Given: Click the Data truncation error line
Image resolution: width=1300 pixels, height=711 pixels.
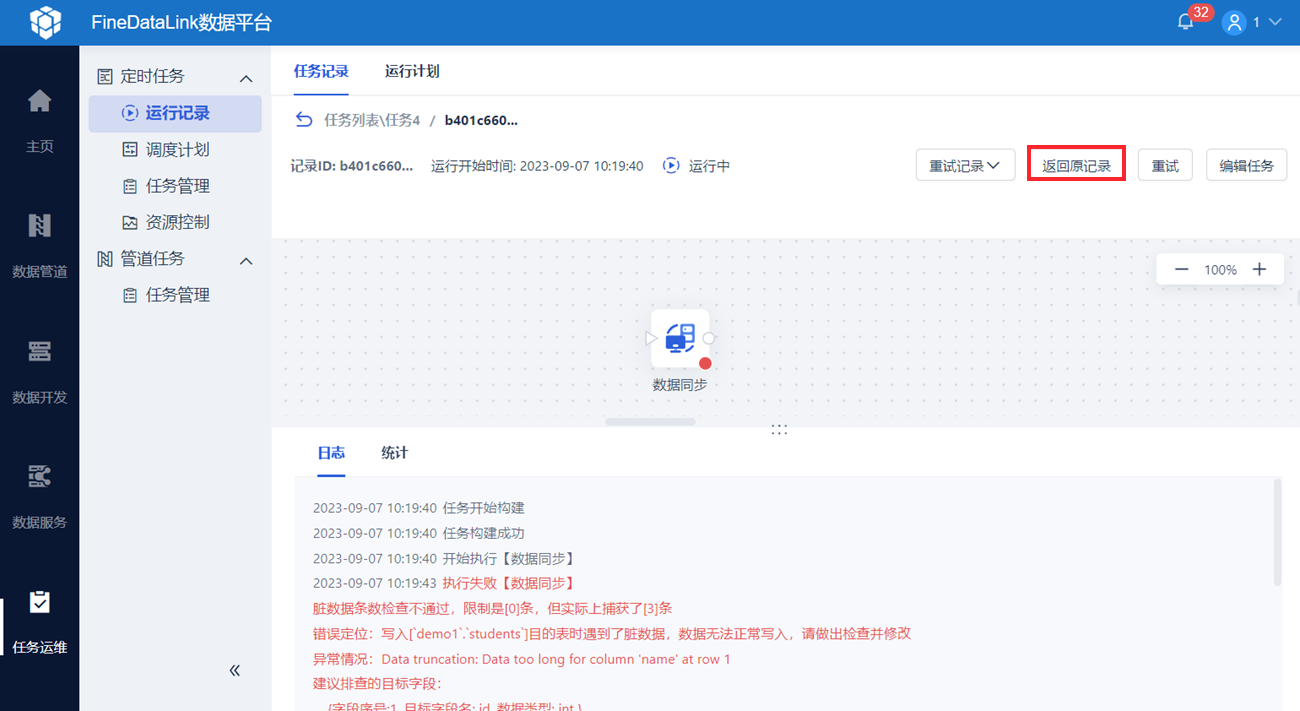Looking at the screenshot, I should pyautogui.click(x=522, y=659).
